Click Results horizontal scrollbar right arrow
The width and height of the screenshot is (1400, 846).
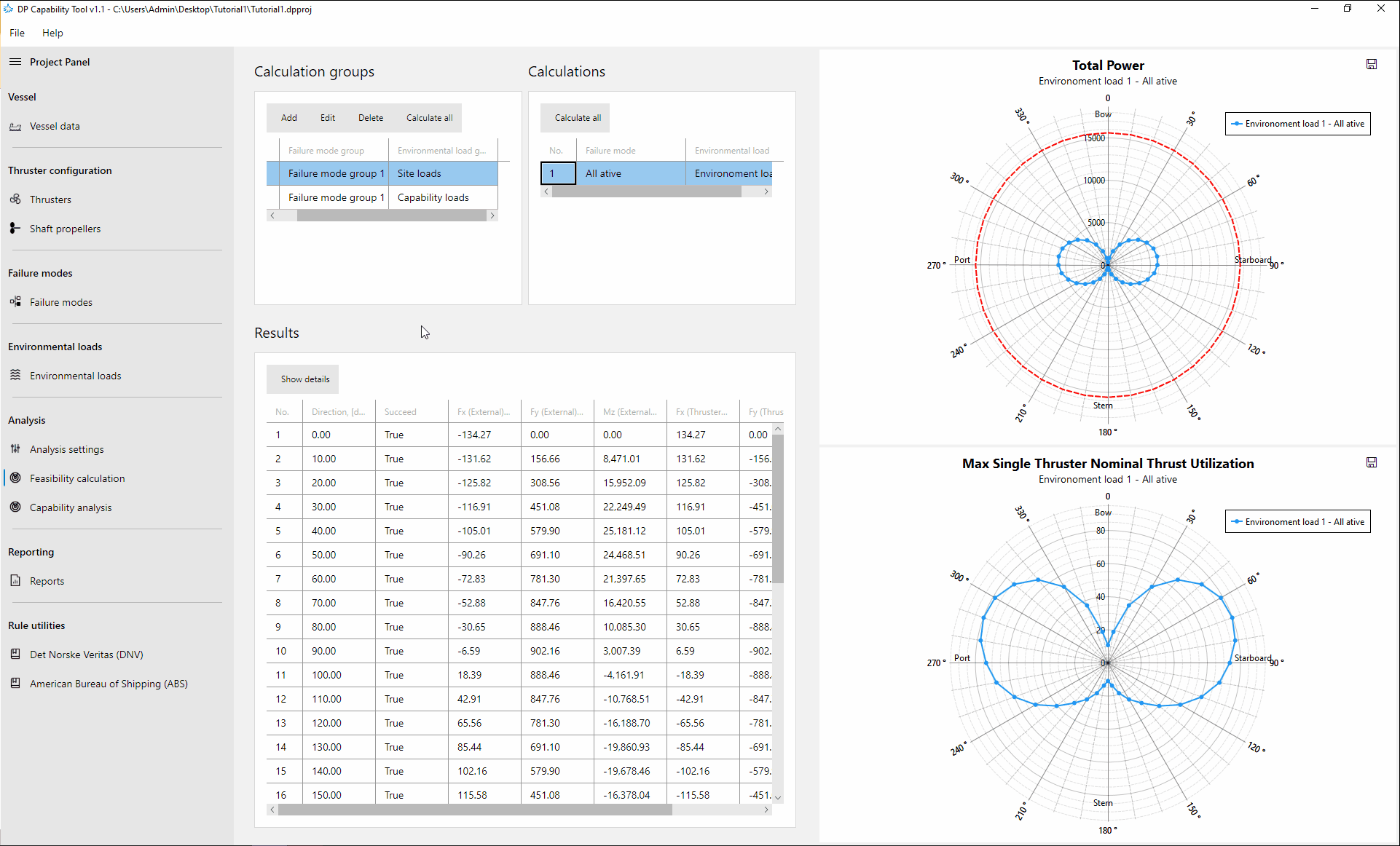[766, 810]
